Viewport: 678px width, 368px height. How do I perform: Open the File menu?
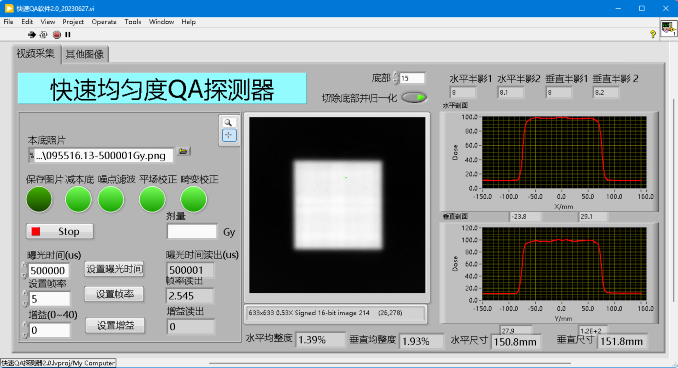click(9, 22)
